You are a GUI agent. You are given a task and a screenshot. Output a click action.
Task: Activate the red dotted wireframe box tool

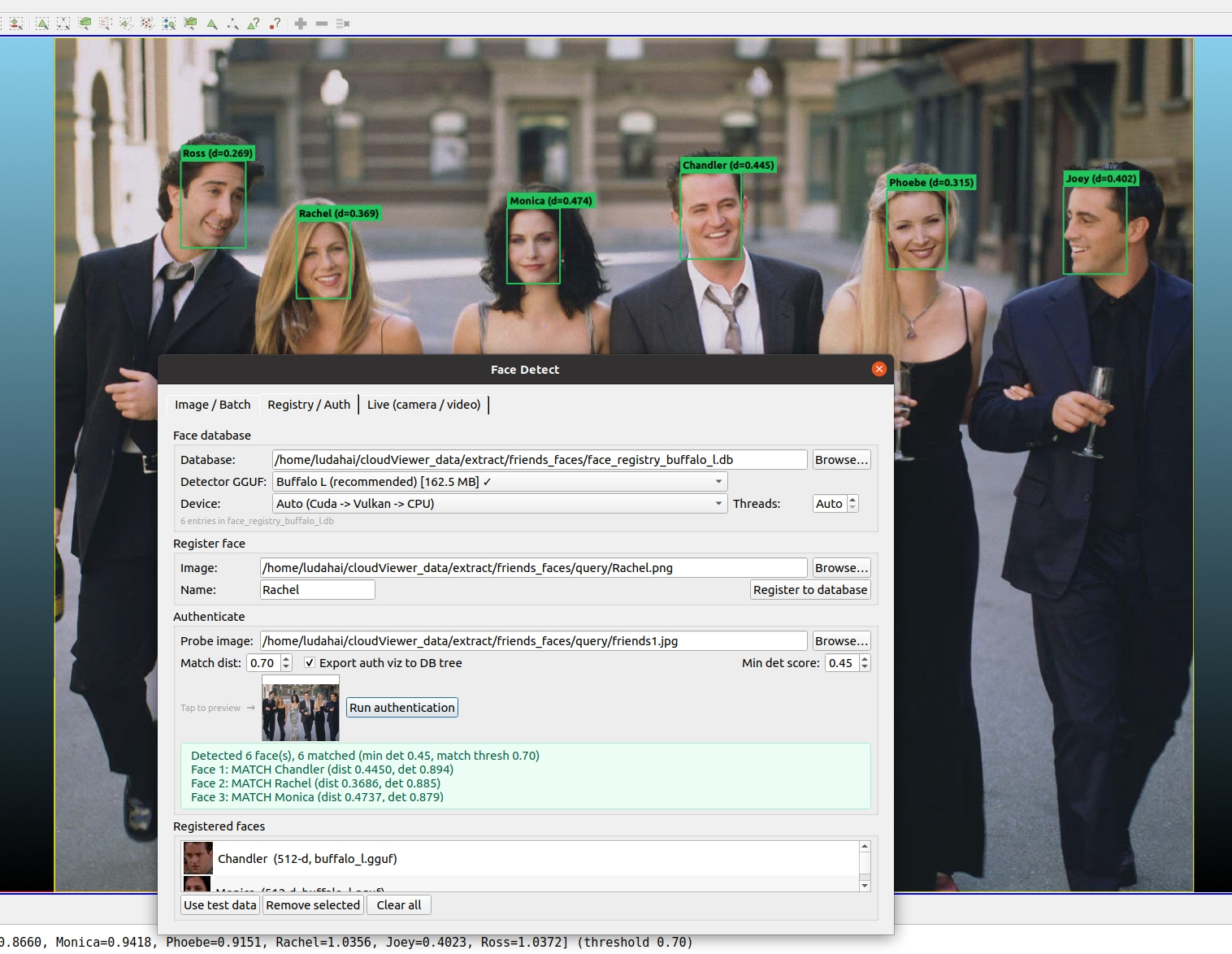(106, 24)
